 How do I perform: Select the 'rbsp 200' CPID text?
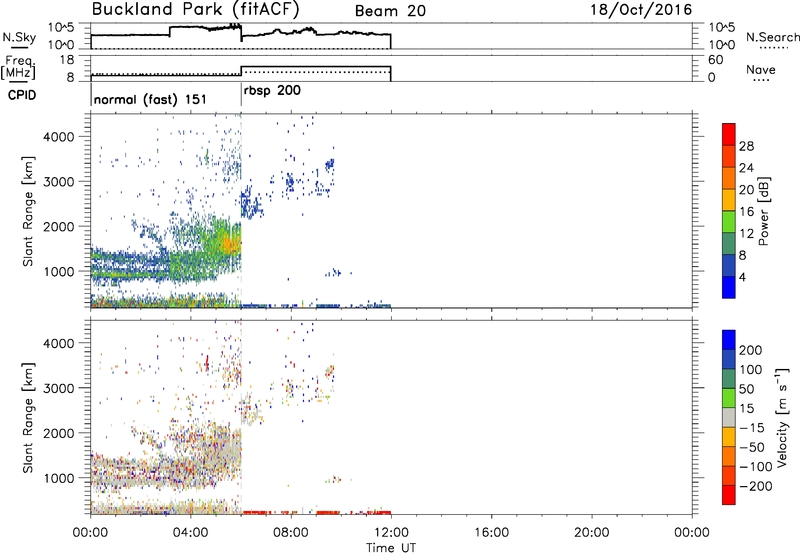272,91
